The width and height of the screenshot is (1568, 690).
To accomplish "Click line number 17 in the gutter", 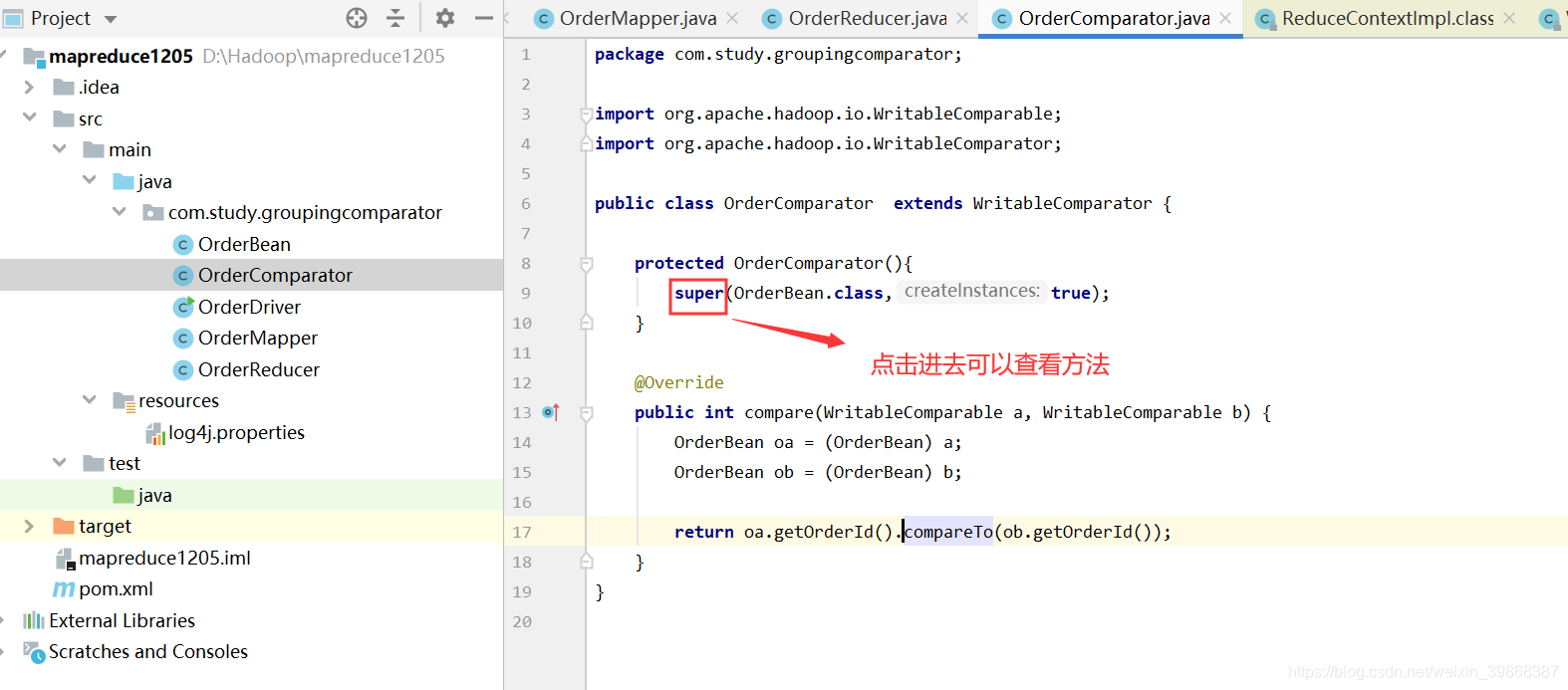I will point(522,532).
